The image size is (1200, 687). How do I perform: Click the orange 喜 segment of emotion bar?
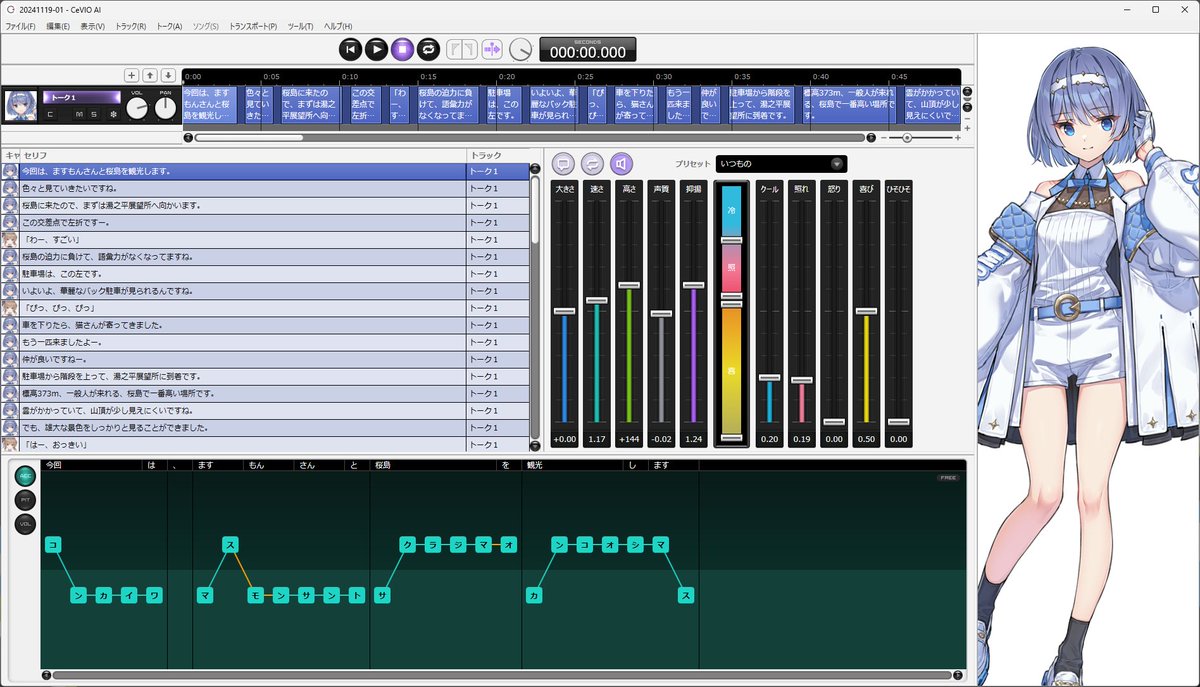(731, 370)
